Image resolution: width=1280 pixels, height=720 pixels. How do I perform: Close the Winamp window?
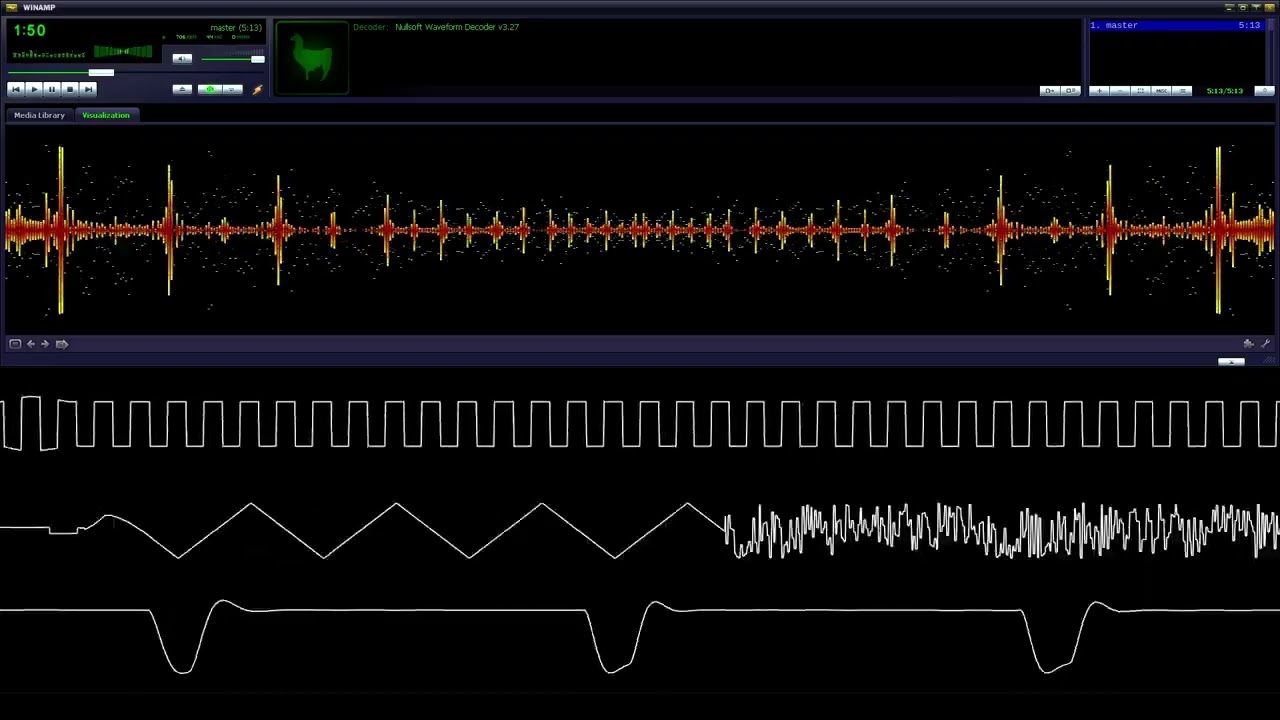[x=1269, y=7]
